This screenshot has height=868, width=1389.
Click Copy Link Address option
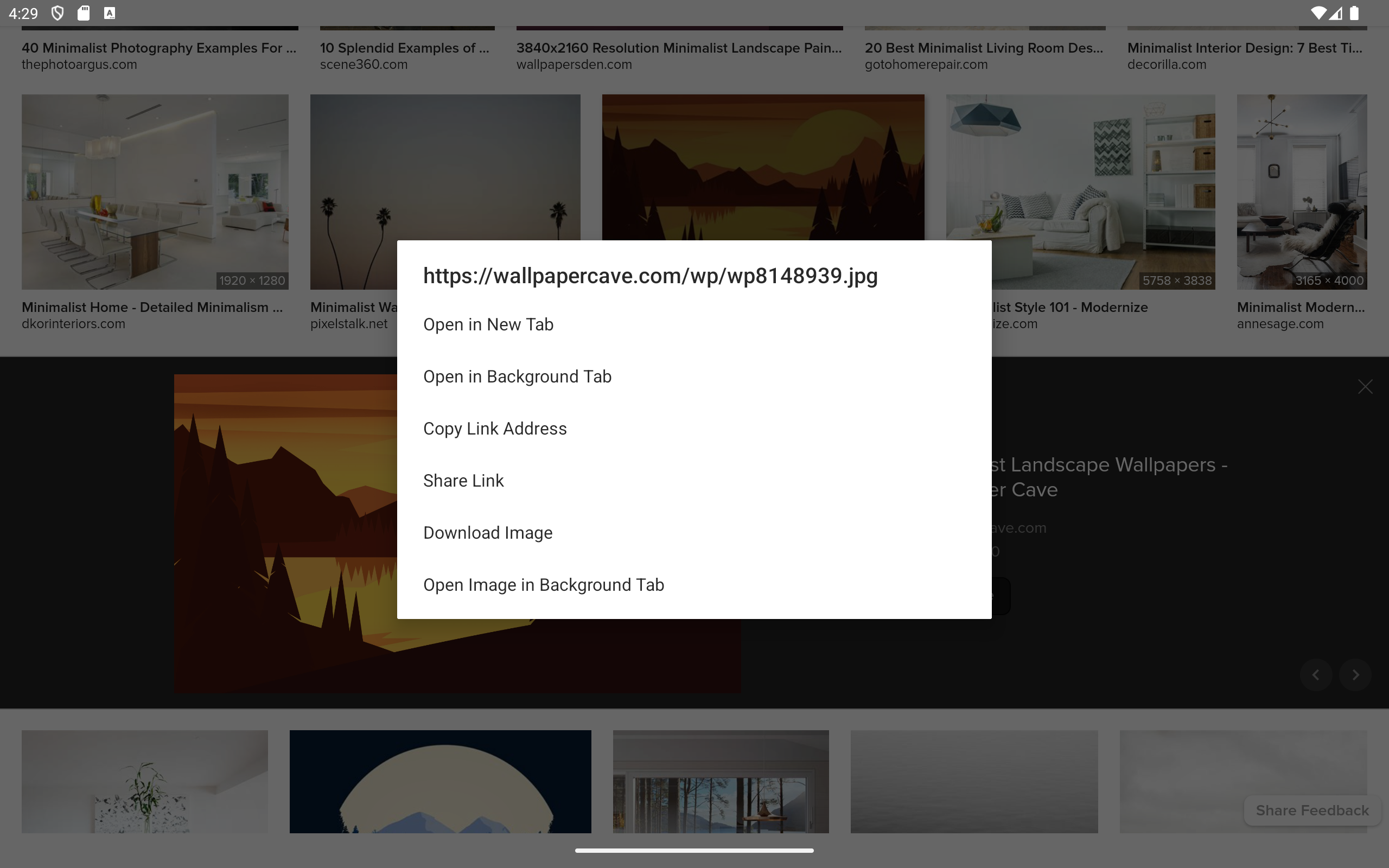495,429
